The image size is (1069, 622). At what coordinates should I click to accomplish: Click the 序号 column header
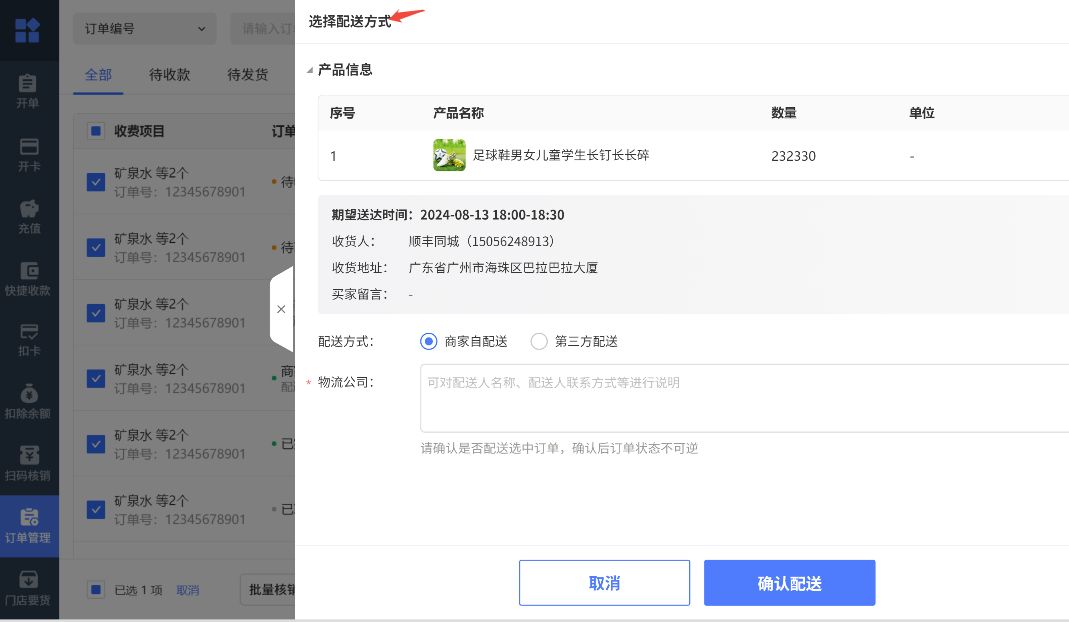tap(342, 113)
